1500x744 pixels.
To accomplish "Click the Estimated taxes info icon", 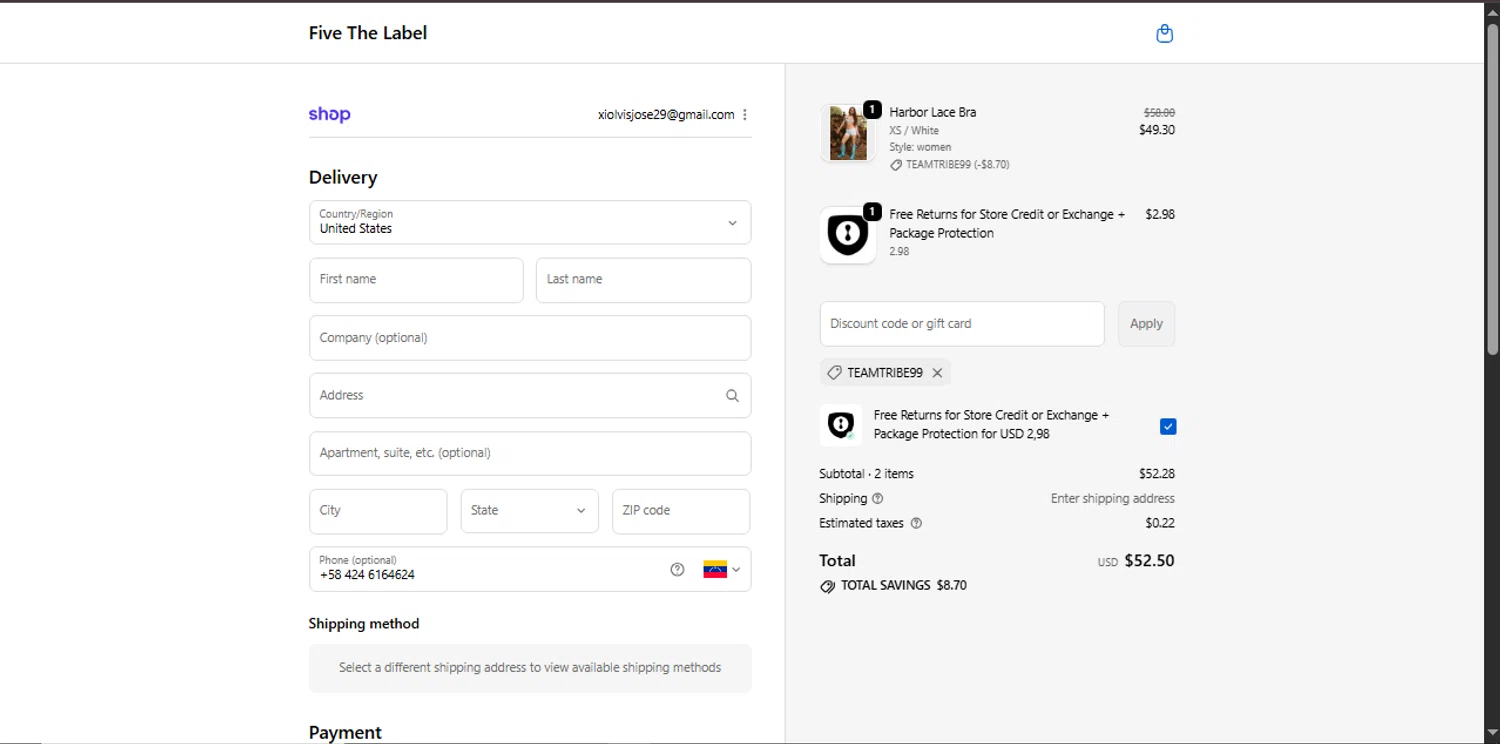I will pos(916,523).
